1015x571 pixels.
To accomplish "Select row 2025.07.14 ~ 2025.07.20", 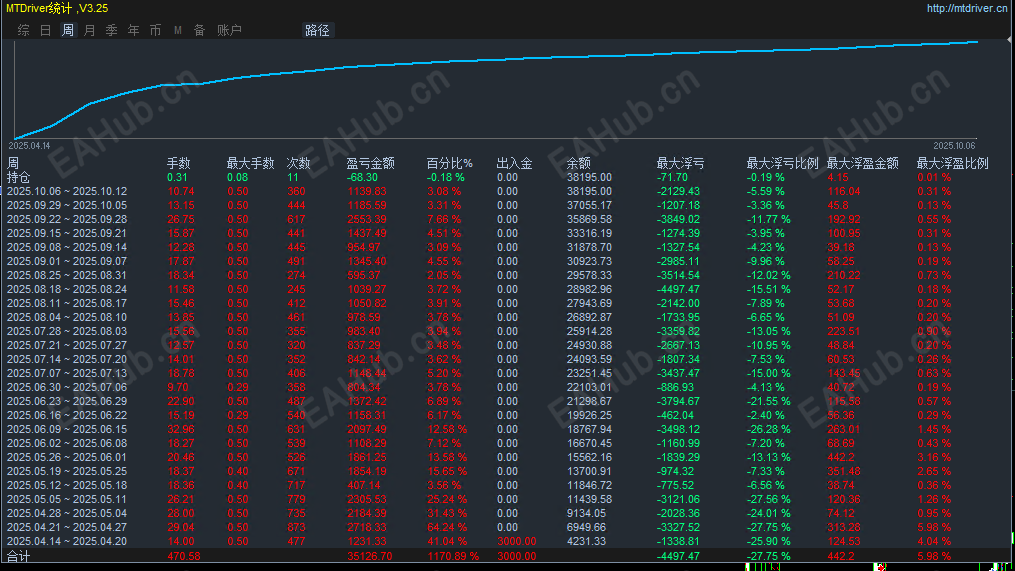I will point(67,359).
